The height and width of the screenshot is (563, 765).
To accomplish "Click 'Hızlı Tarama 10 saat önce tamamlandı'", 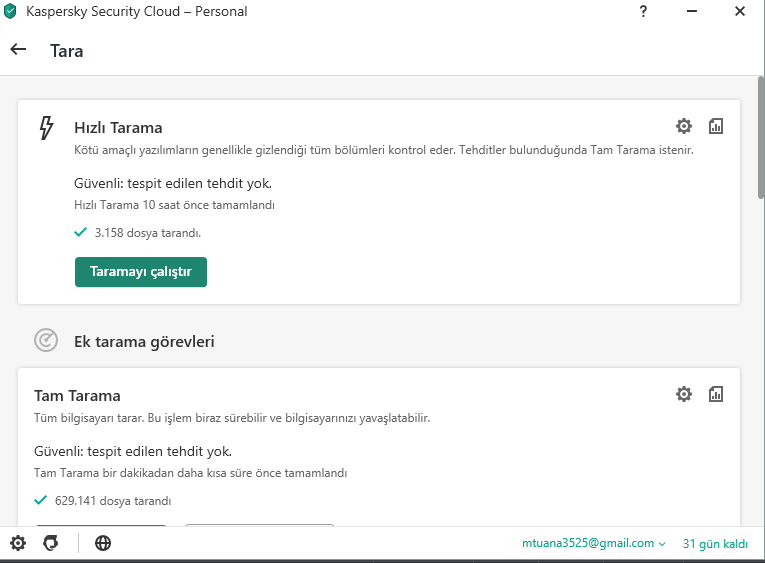I will 174,205.
